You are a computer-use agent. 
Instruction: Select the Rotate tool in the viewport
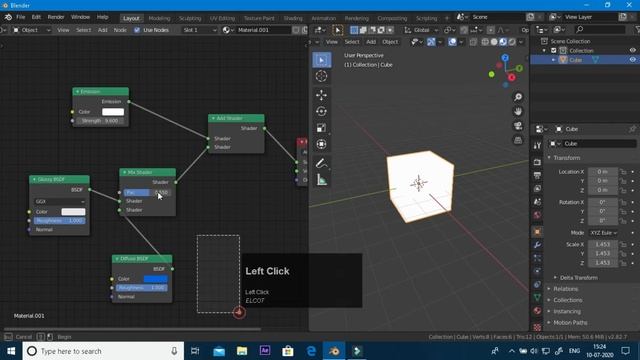(322, 111)
